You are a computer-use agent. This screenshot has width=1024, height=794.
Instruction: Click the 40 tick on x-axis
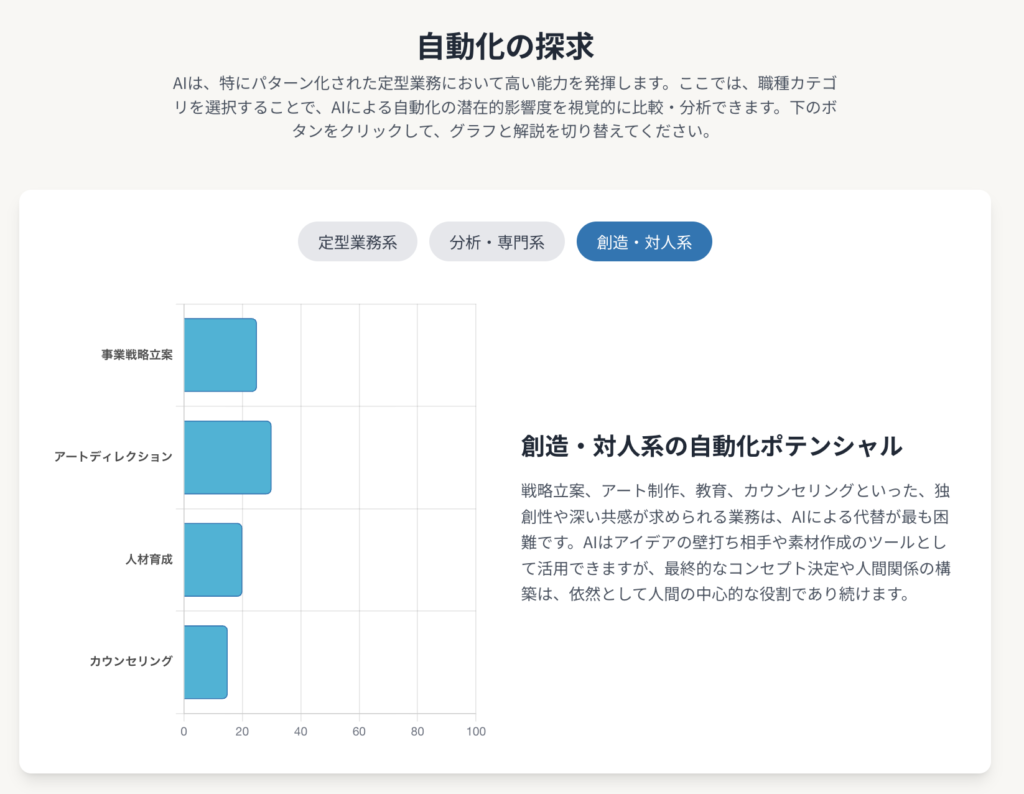(x=301, y=732)
